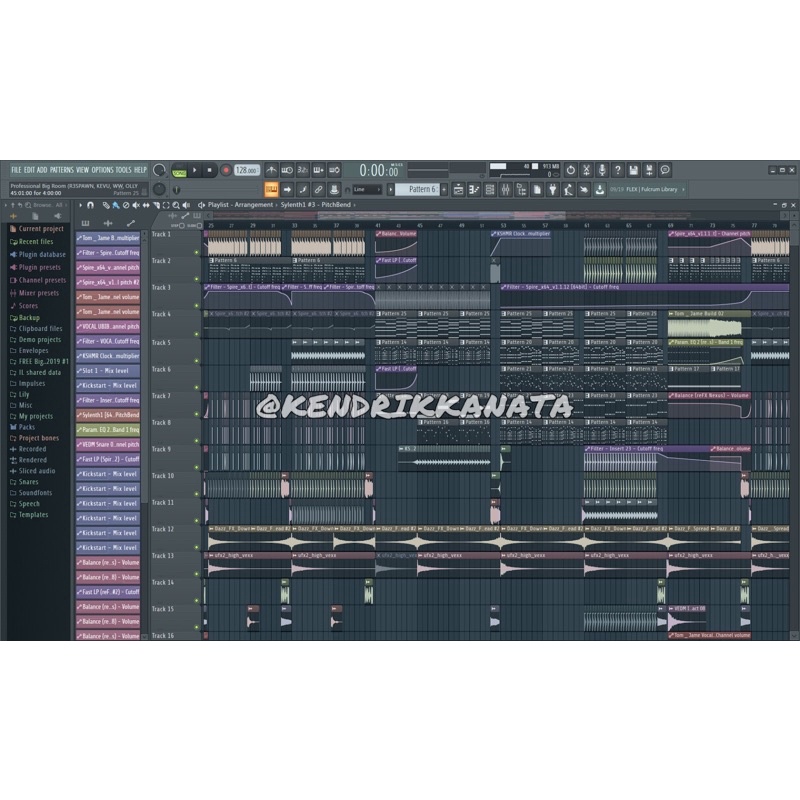This screenshot has width=800, height=800.
Task: Choose the Select tool in playlist toolbar
Action: point(166,205)
